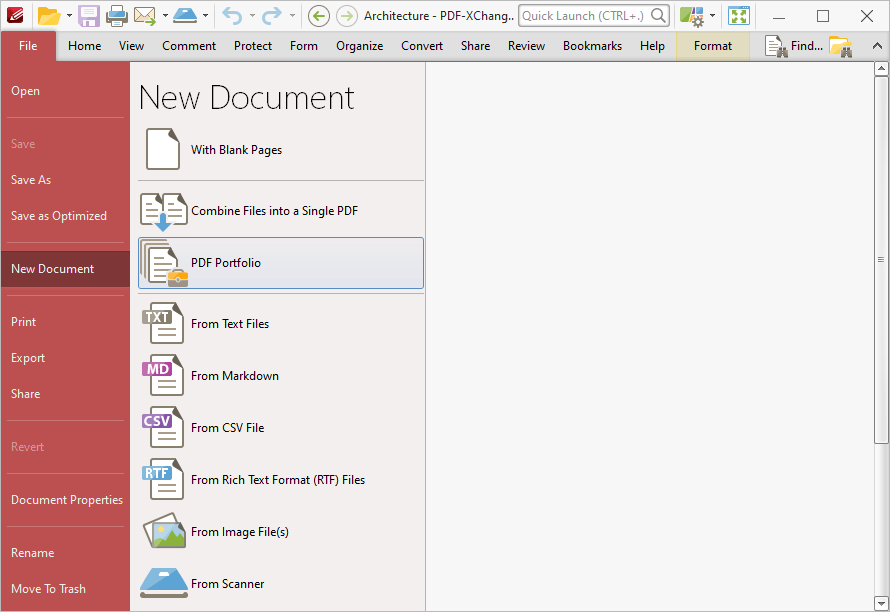The height and width of the screenshot is (612, 890).
Task: Click the PDF Portfolio briefcase icon
Action: [165, 263]
